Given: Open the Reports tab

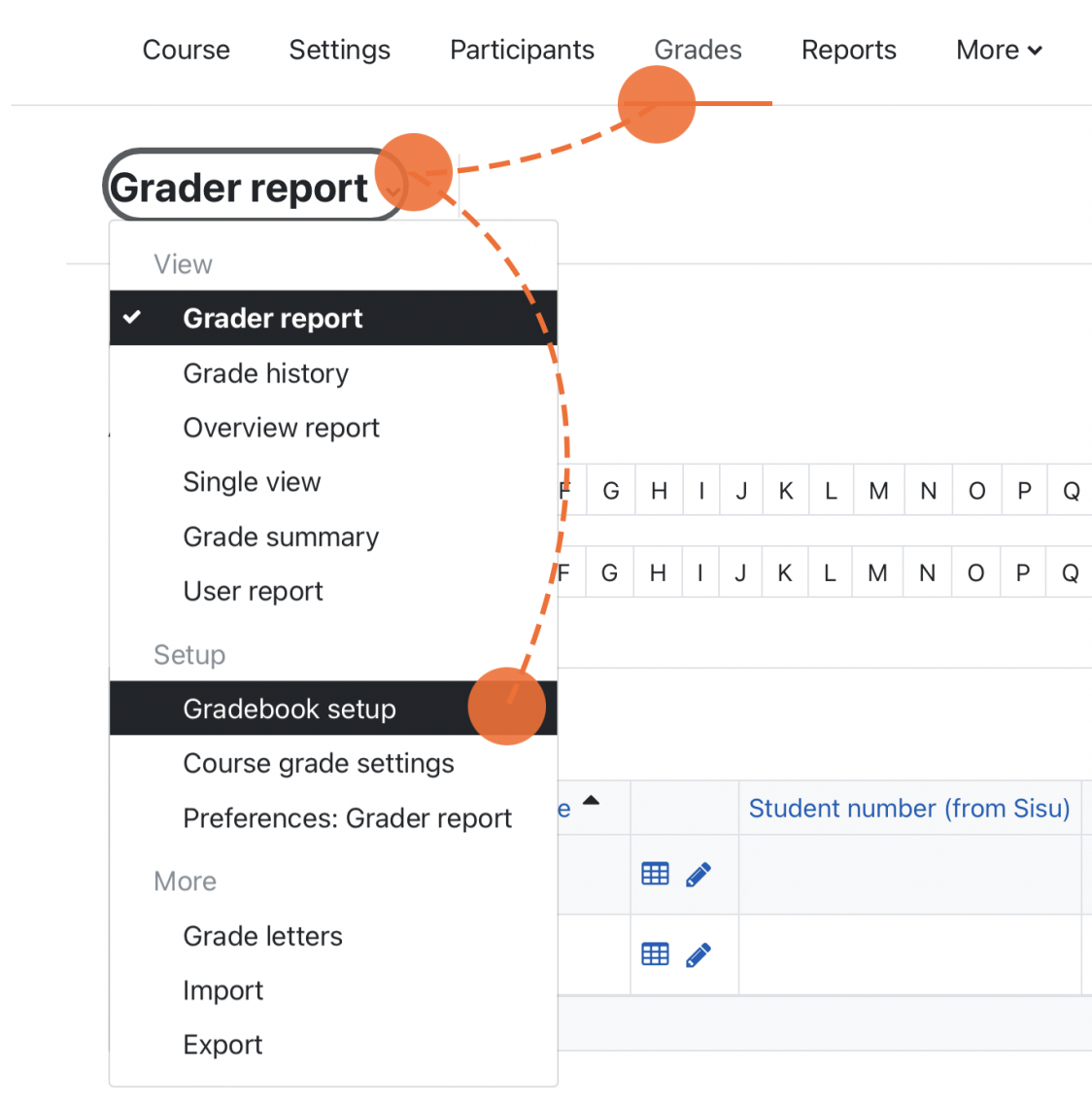Looking at the screenshot, I should coord(848,50).
